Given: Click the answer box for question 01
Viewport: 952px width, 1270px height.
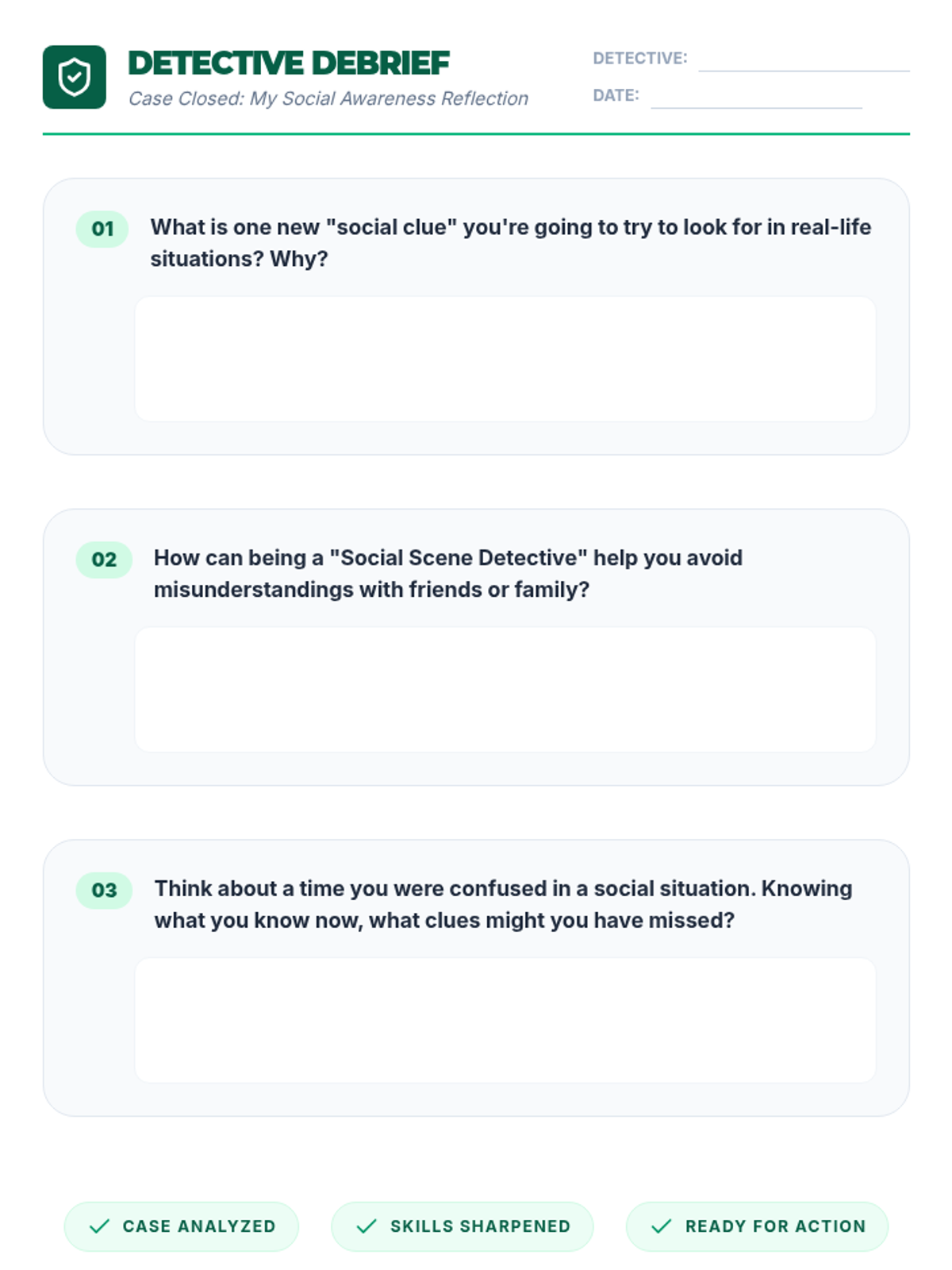Looking at the screenshot, I should (x=505, y=359).
